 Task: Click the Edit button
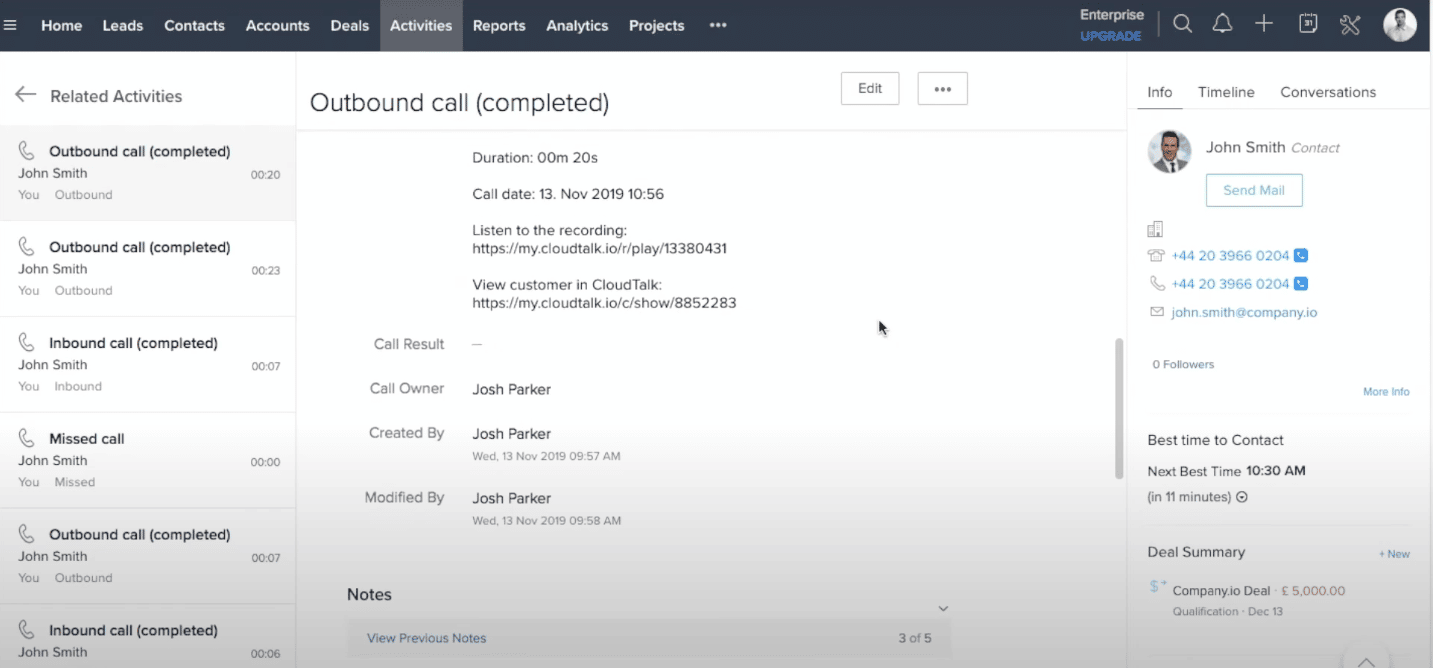[x=869, y=88]
